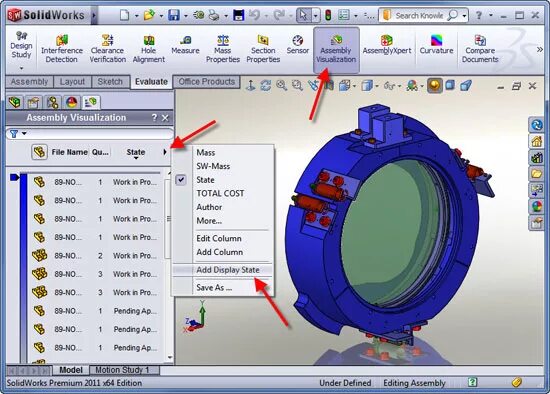Open the FeatureManager design tree tab
The height and width of the screenshot is (394, 550).
click(15, 102)
